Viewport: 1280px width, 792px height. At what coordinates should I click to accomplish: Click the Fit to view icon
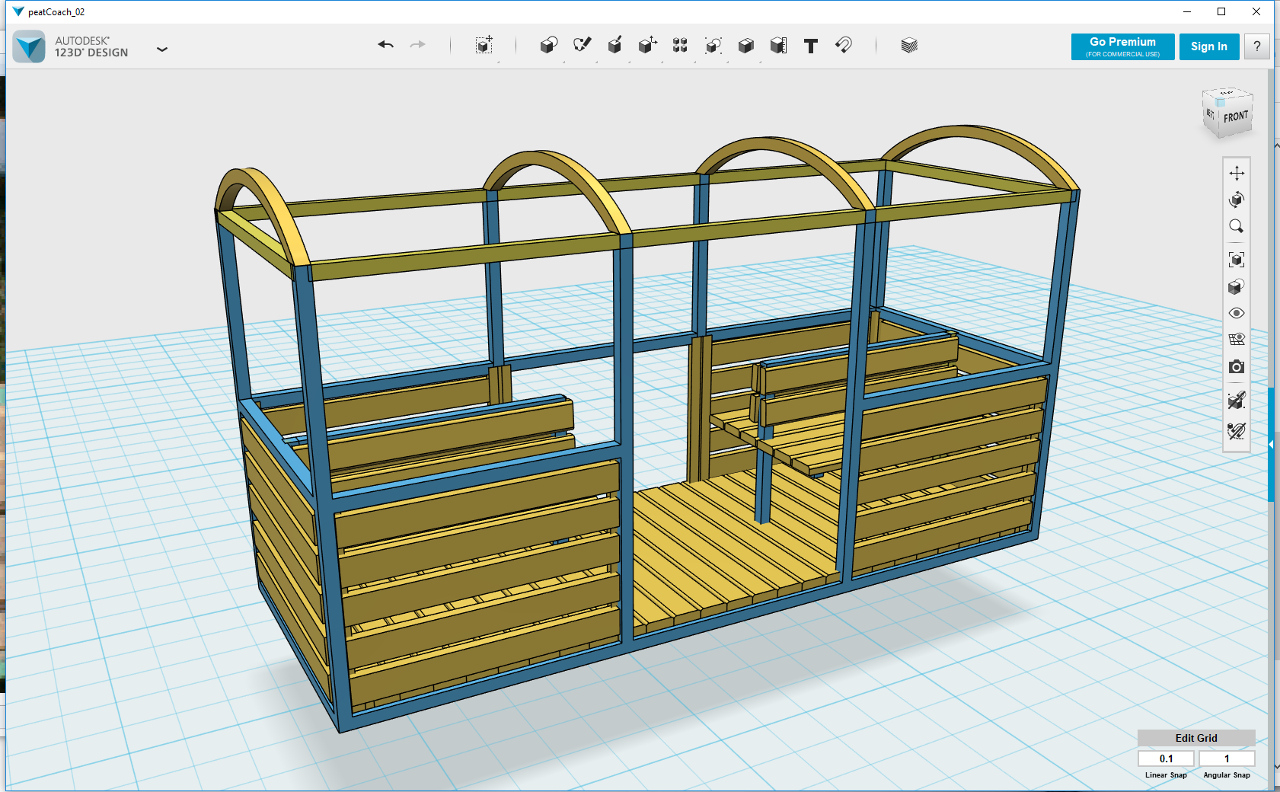pos(1237,260)
